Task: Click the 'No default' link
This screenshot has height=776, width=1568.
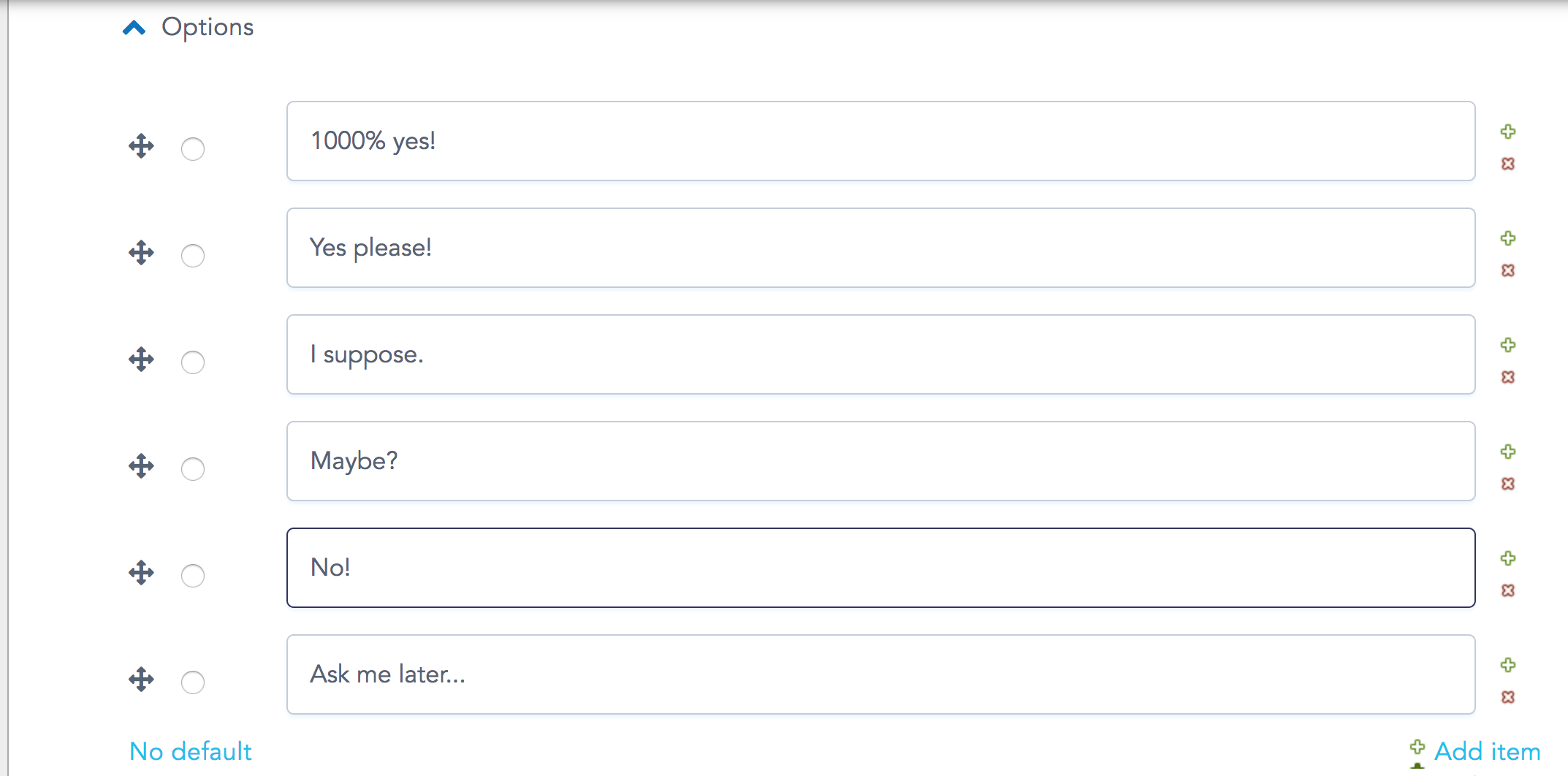Action: (190, 751)
